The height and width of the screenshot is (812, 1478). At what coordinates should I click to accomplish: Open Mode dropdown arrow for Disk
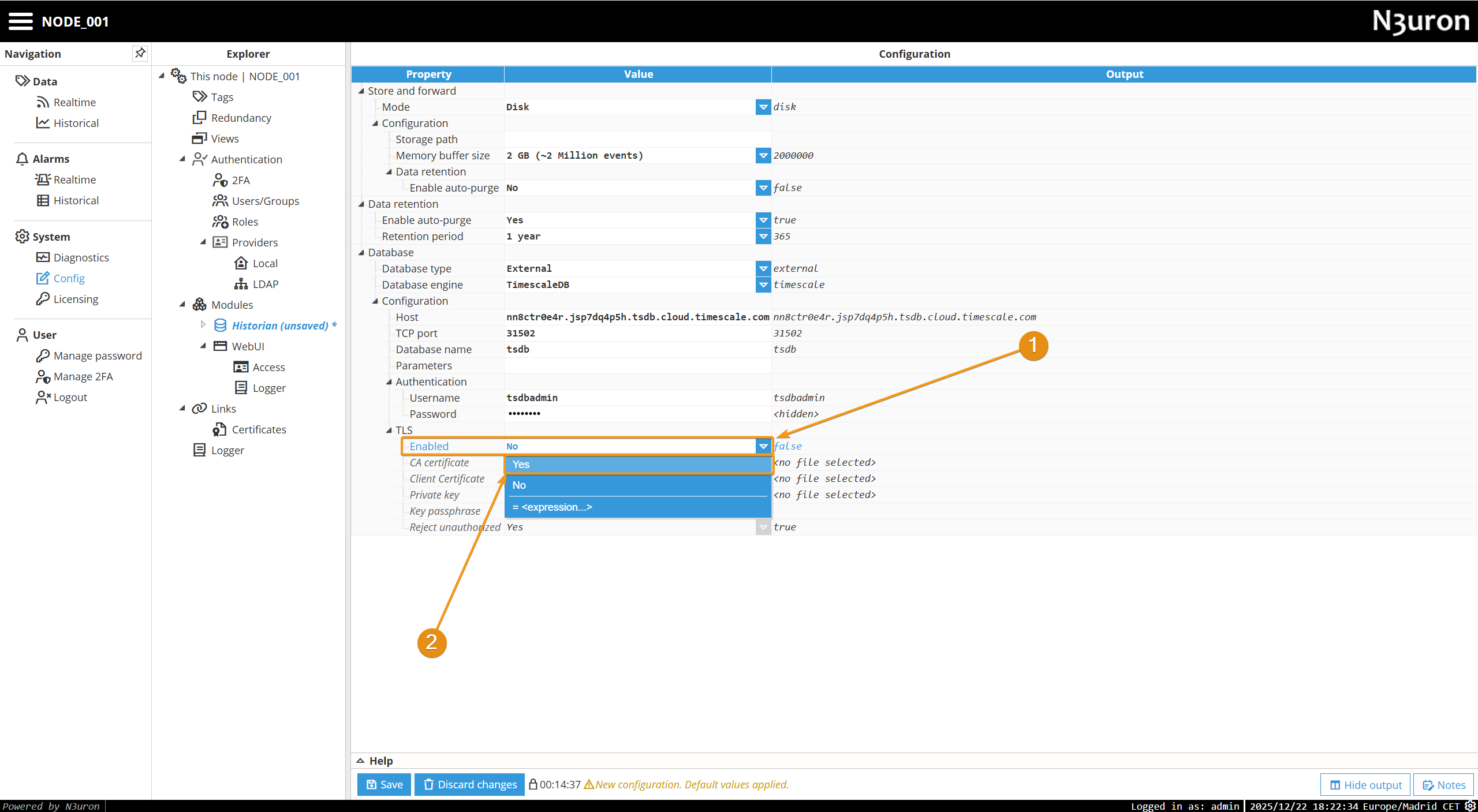click(x=763, y=107)
